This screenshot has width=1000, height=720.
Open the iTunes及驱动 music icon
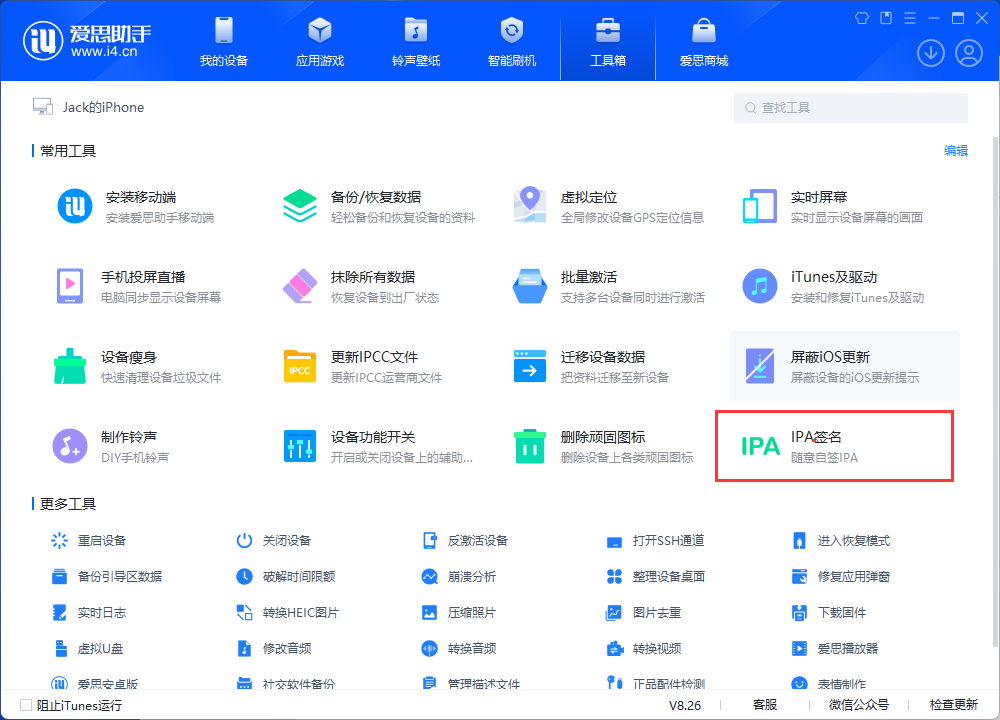click(x=760, y=286)
